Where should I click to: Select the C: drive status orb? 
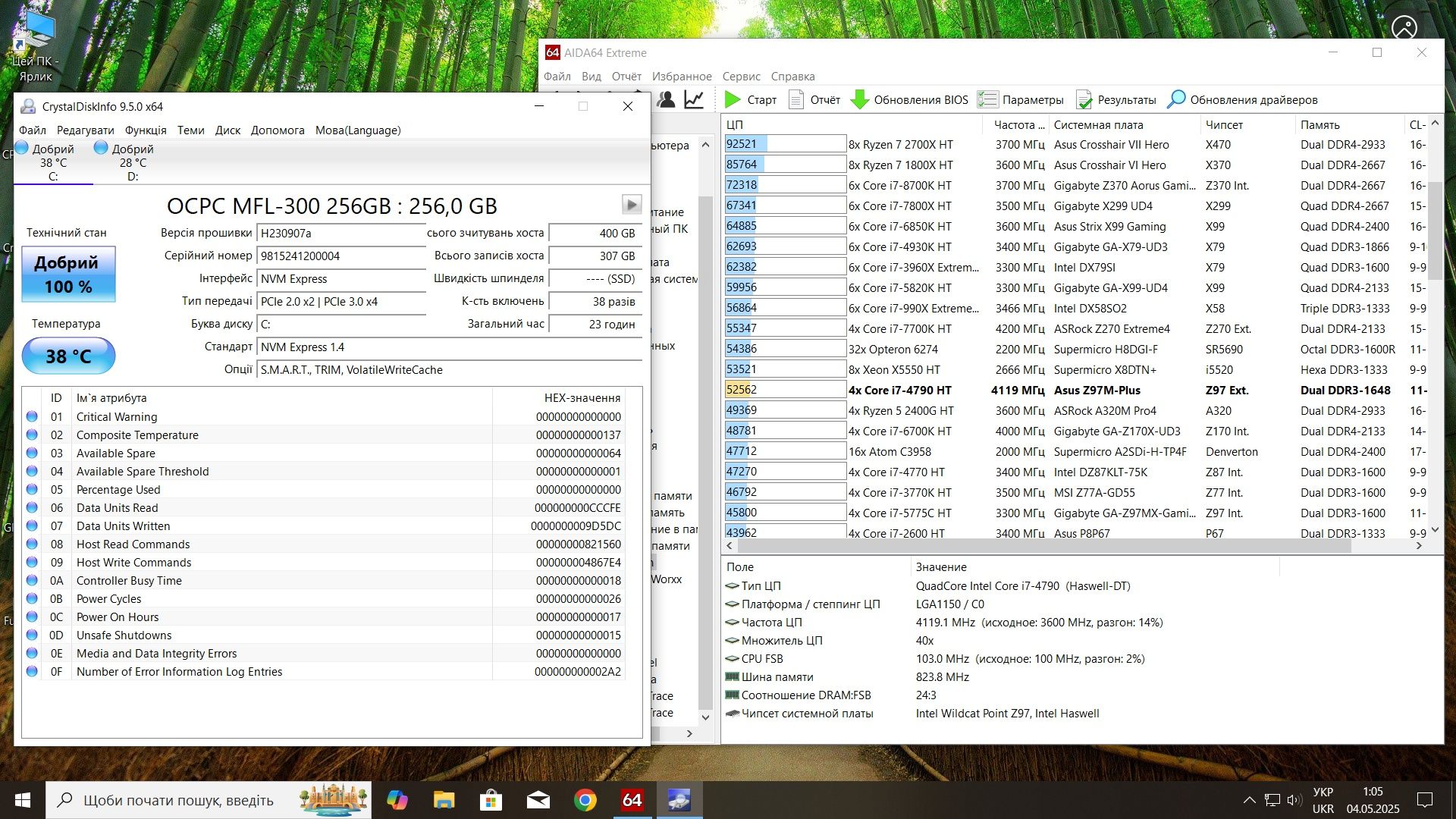22,148
